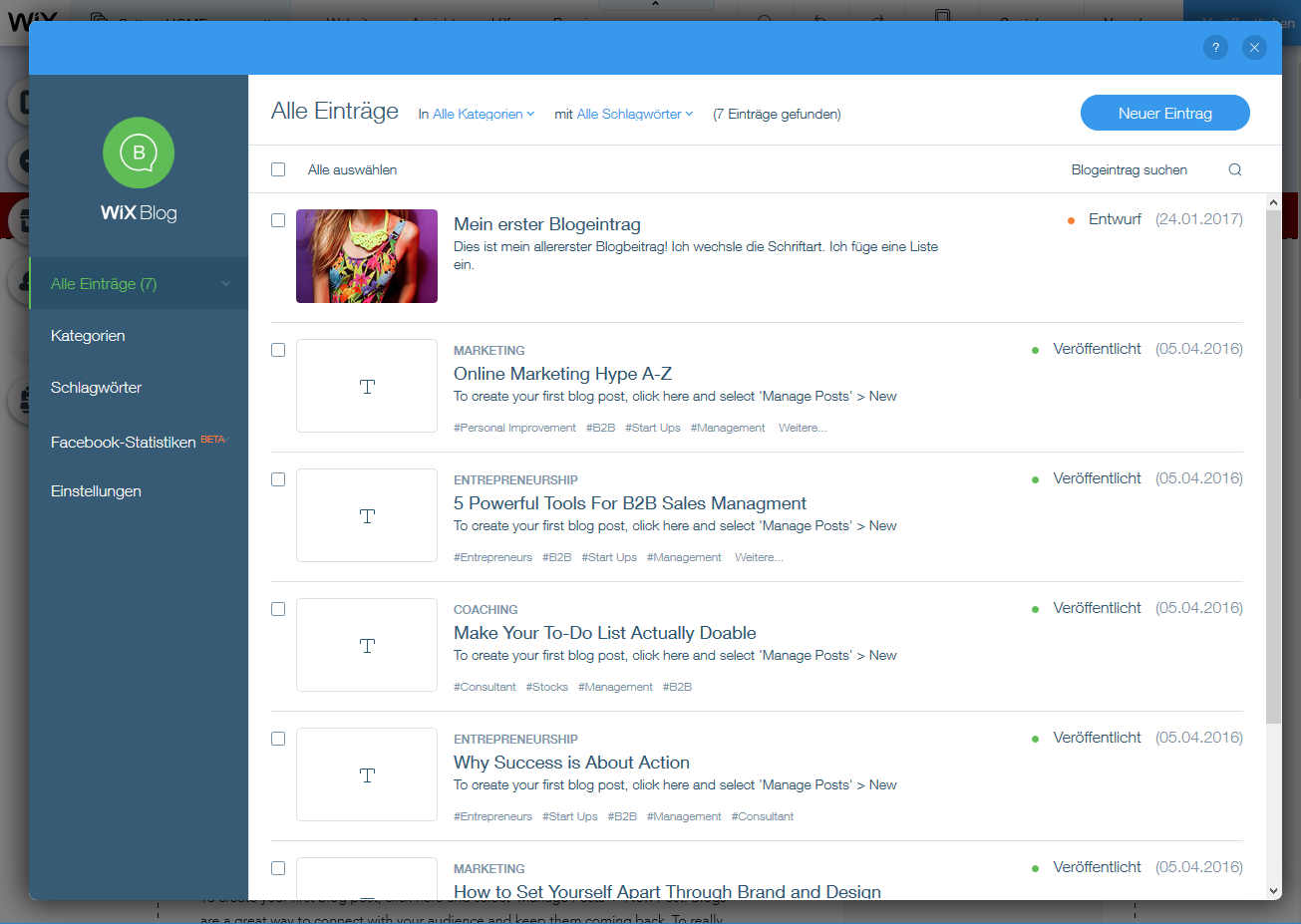Click the scrollbar down arrow
The width and height of the screenshot is (1301, 924).
click(1273, 891)
